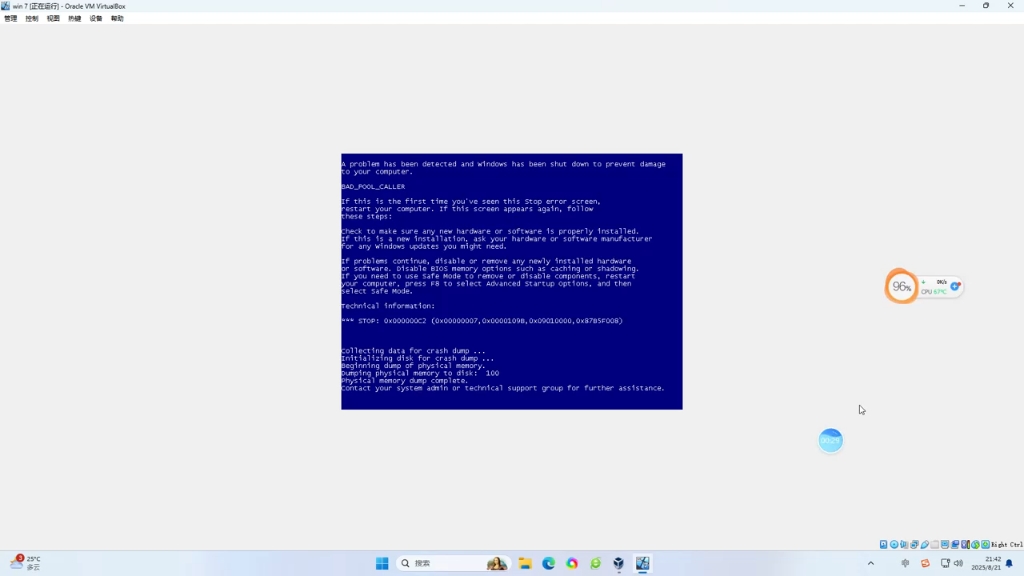
Task: Open the 管理 menu
Action: pyautogui.click(x=10, y=18)
